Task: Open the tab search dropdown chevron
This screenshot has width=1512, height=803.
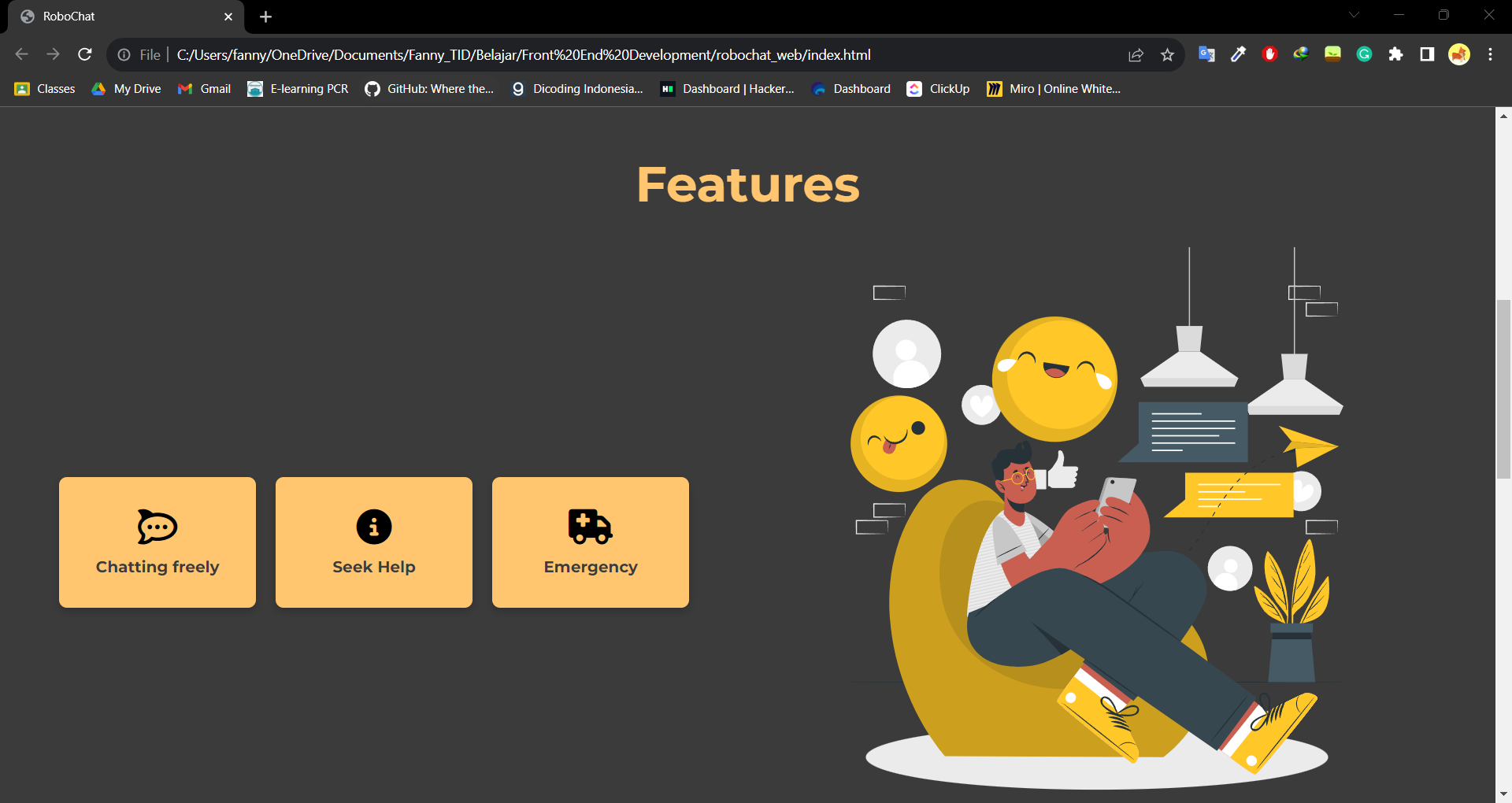Action: (x=1354, y=14)
